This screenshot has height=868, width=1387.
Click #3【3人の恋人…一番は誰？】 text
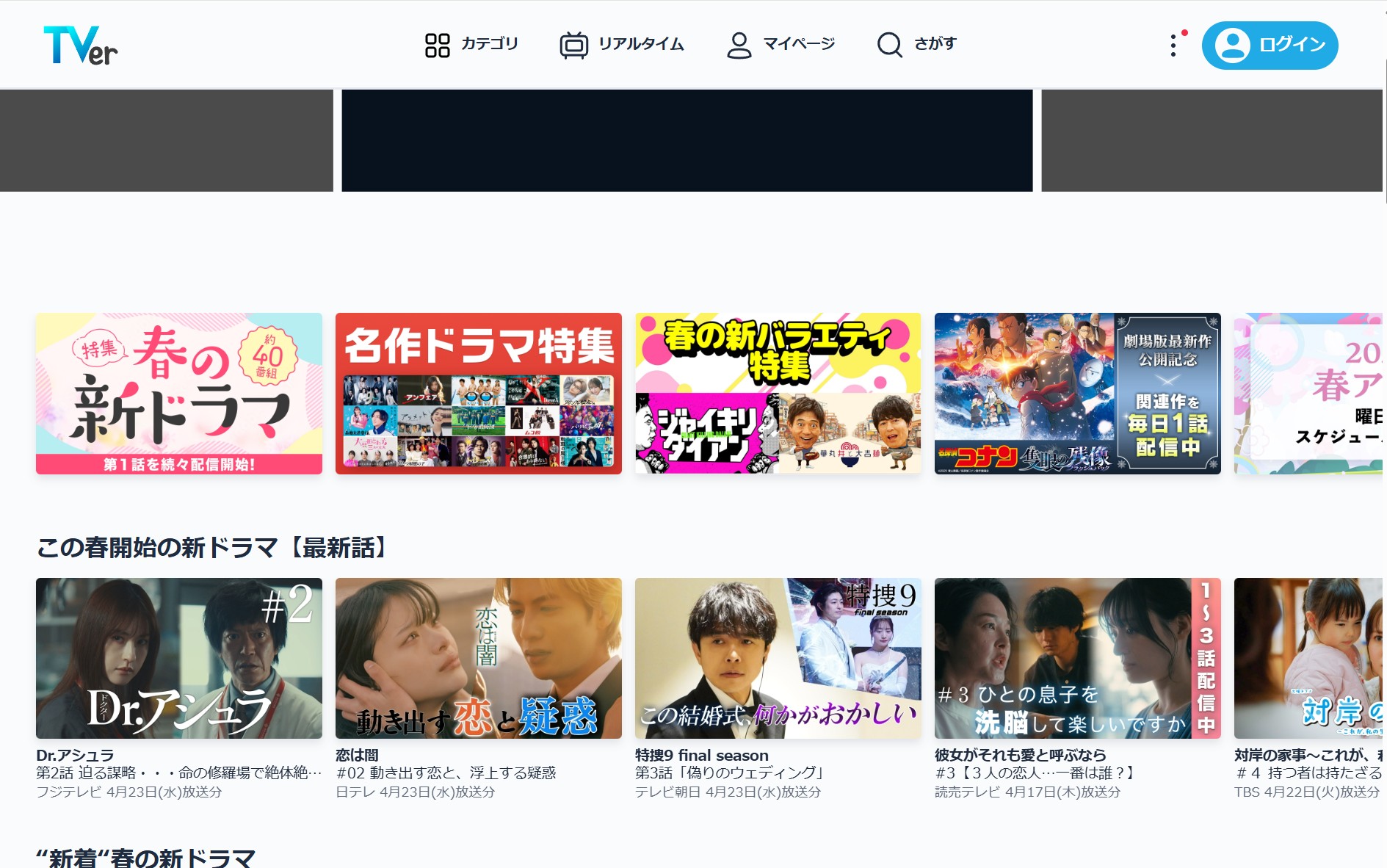(x=1037, y=773)
